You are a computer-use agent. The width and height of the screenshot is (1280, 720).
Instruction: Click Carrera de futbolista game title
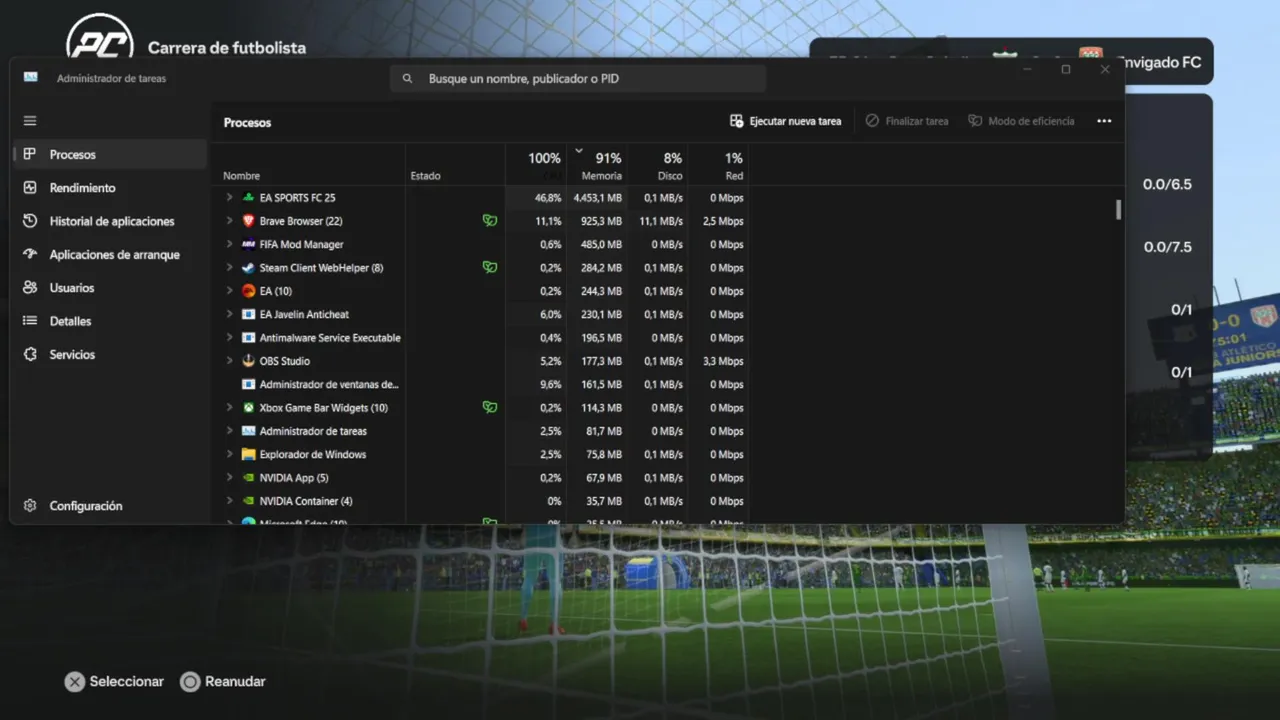click(x=227, y=48)
